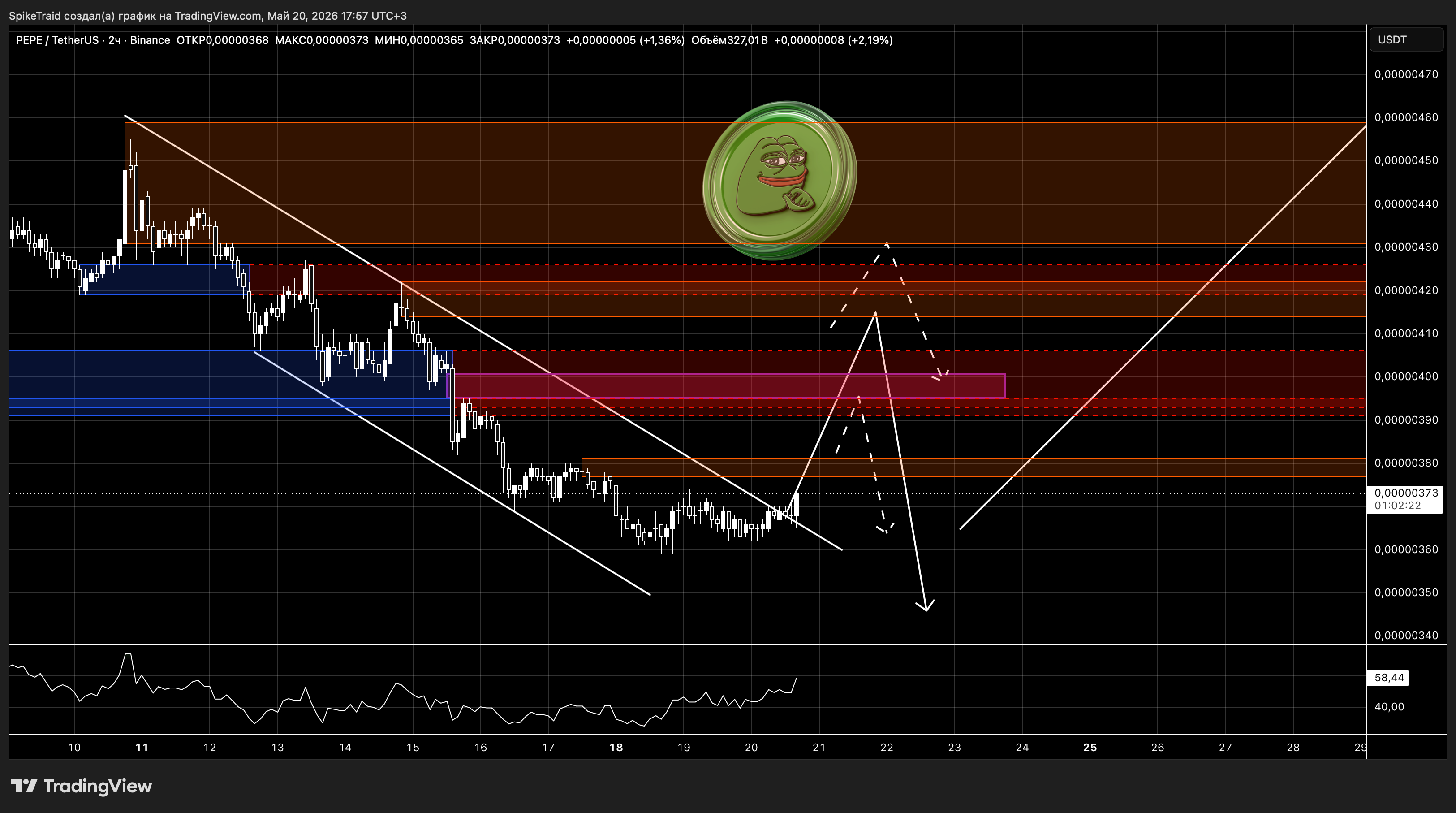Click date 26 on time axis
Image resolution: width=1456 pixels, height=813 pixels.
(1158, 748)
